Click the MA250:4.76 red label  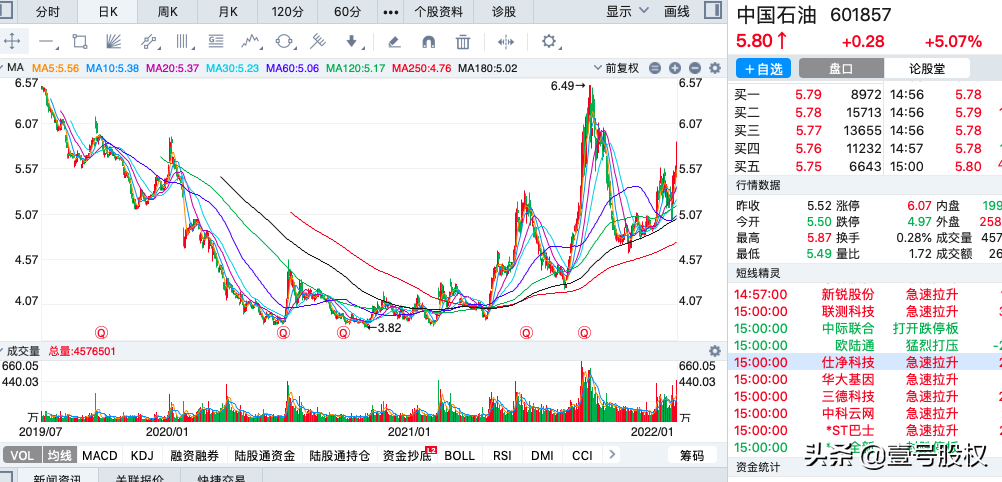coord(422,68)
